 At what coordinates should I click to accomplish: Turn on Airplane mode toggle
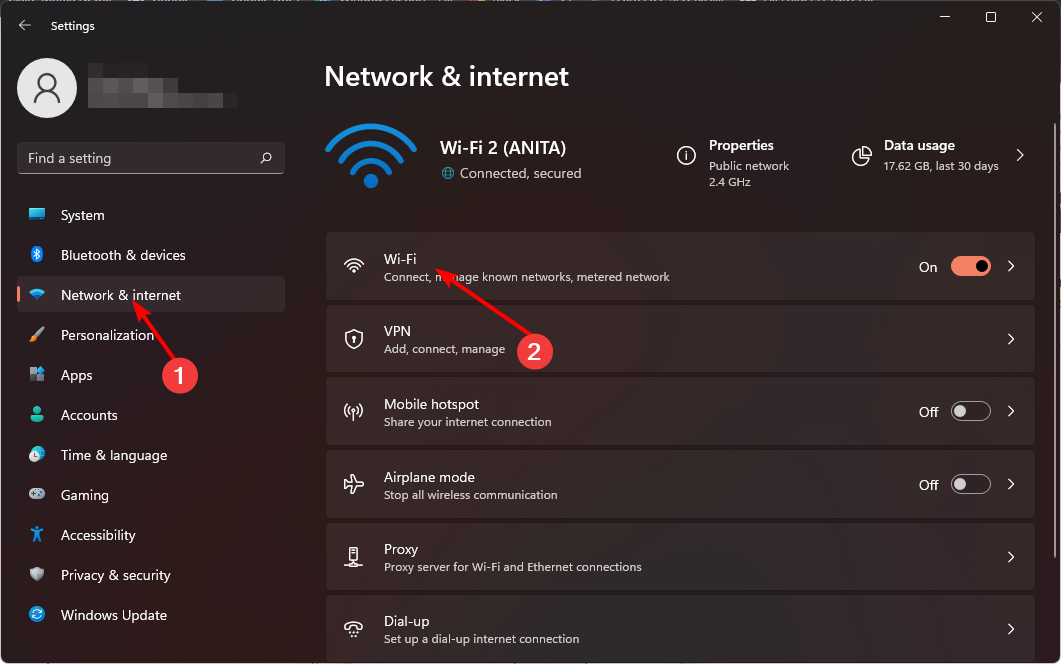click(970, 484)
